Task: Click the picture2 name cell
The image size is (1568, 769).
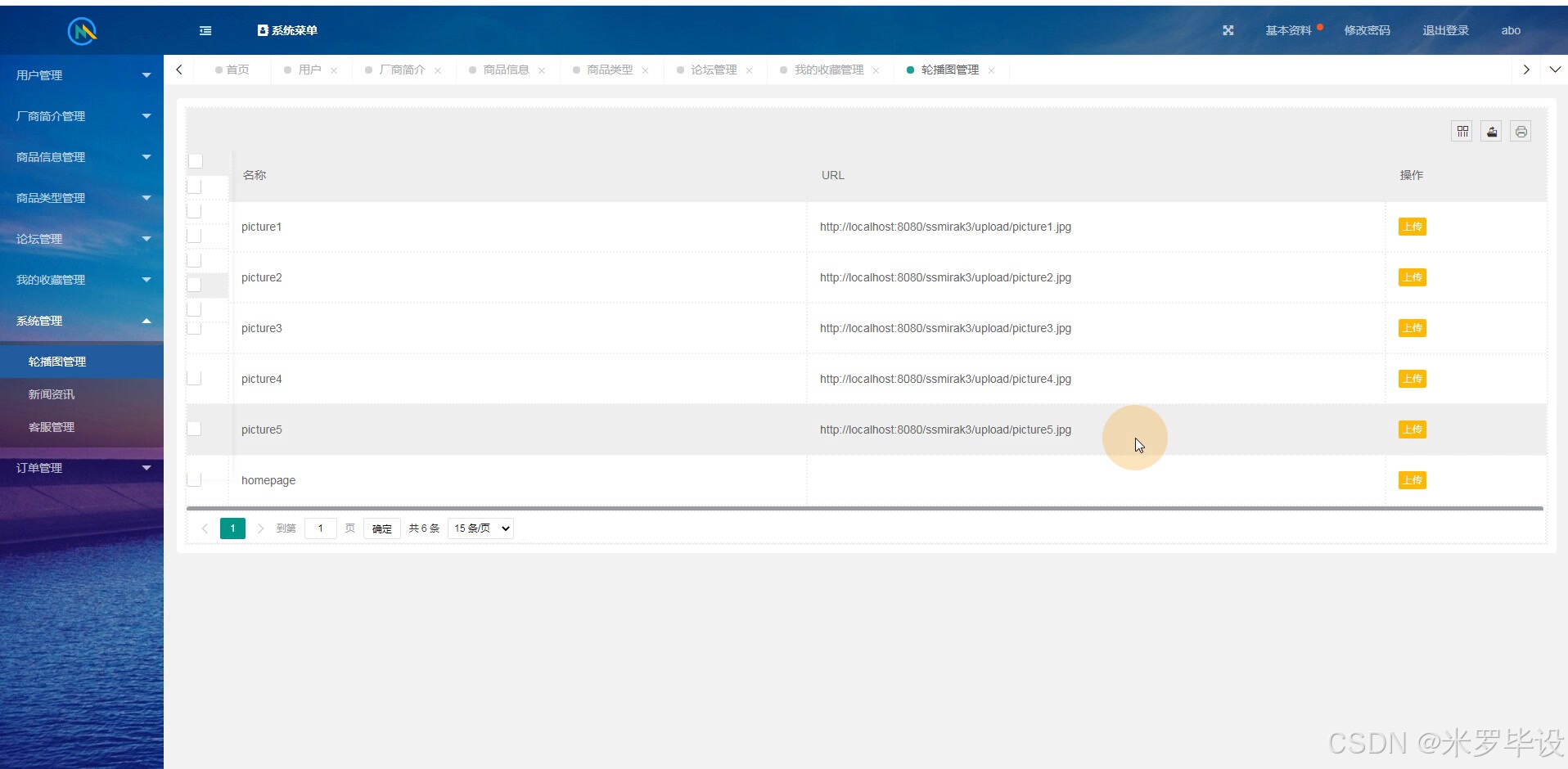Action: (519, 277)
